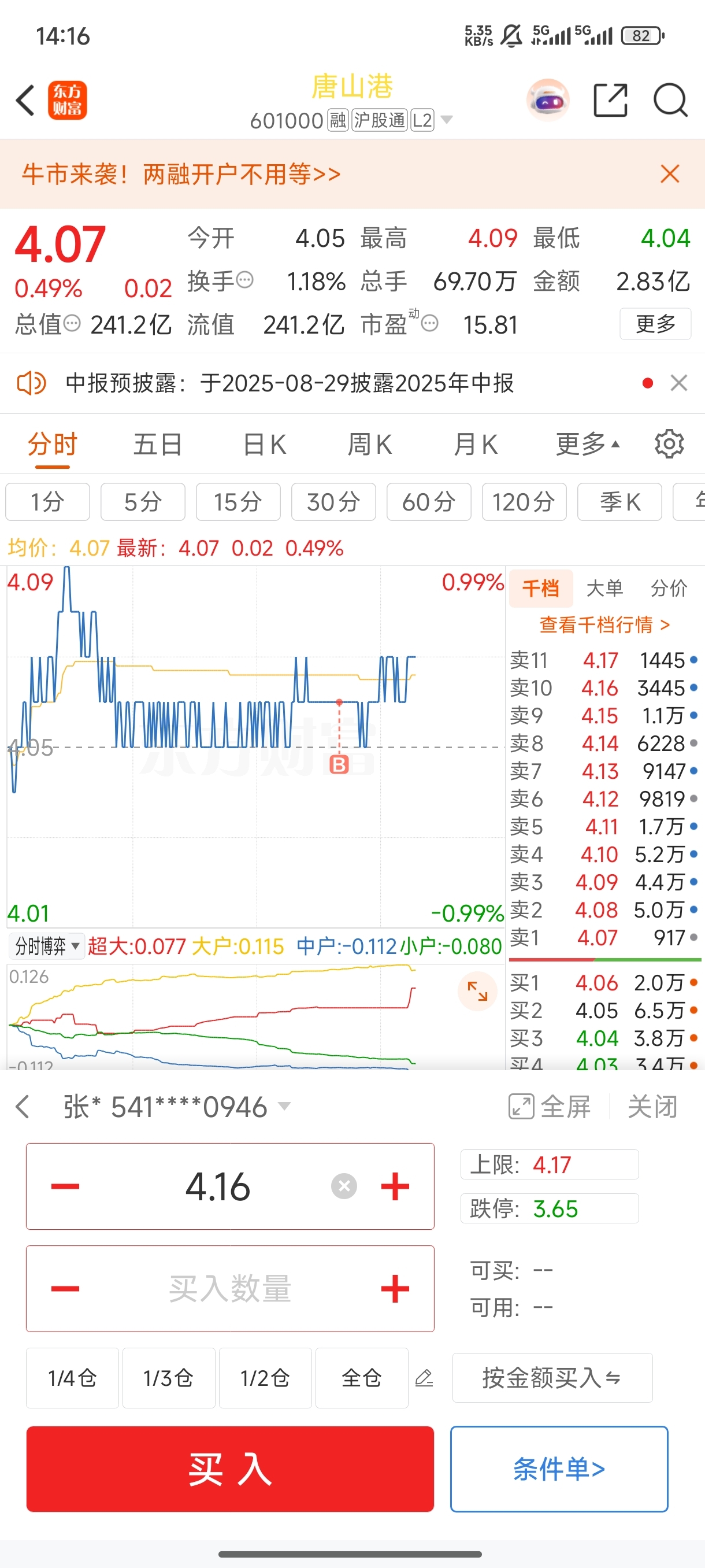Viewport: 705px width, 1568px height.
Task: Tap the pencil edit icon for positions
Action: 424,1377
